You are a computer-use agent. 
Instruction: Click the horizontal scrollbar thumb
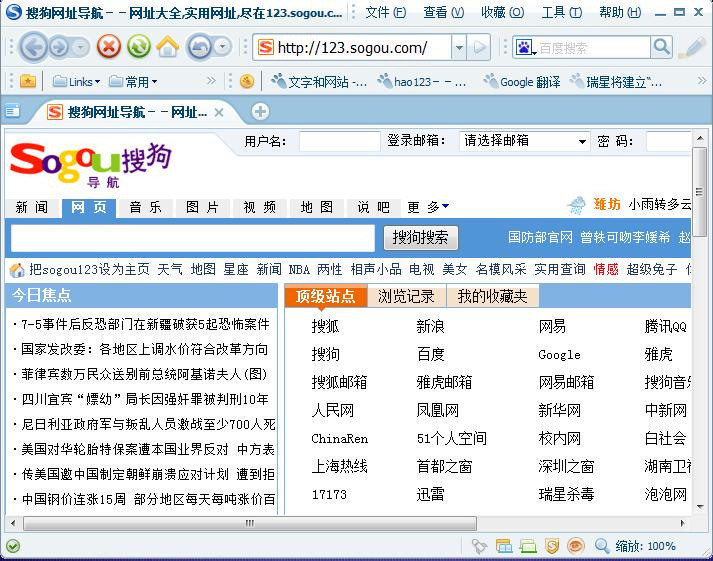[x=250, y=523]
